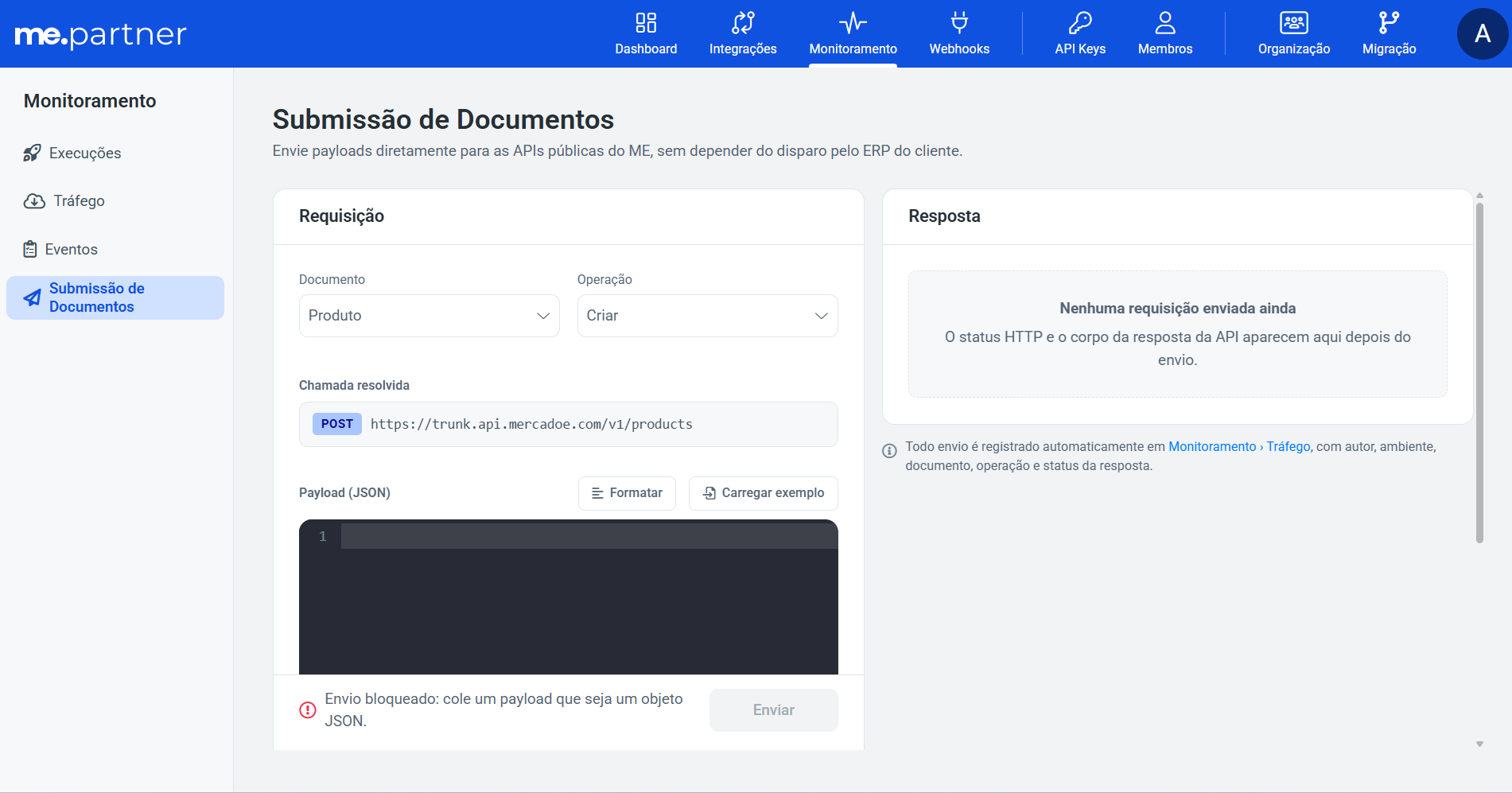Click the info icon beside the Tráfego note
1512x793 pixels.
[890, 451]
